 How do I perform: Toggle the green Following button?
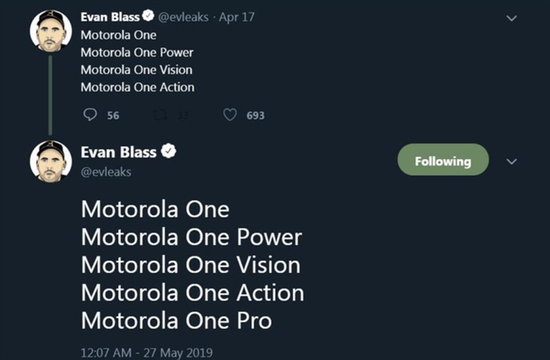click(x=443, y=160)
